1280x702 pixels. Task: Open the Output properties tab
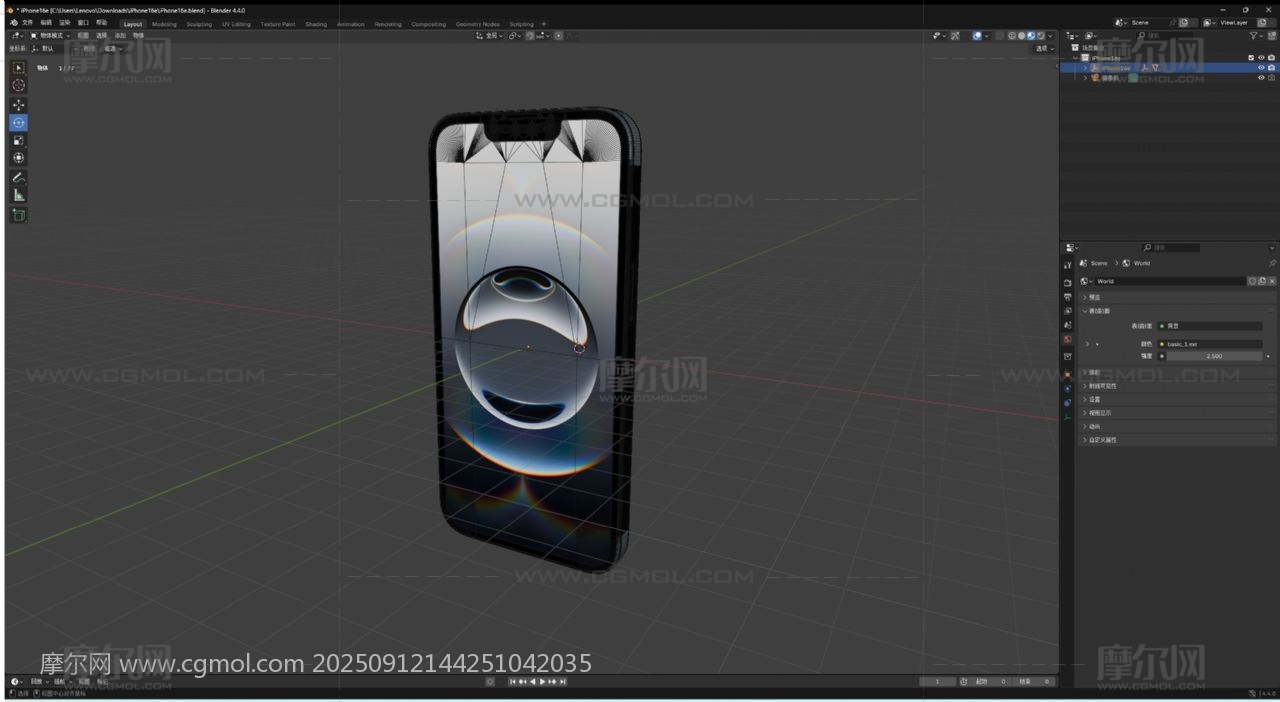pyautogui.click(x=1068, y=297)
